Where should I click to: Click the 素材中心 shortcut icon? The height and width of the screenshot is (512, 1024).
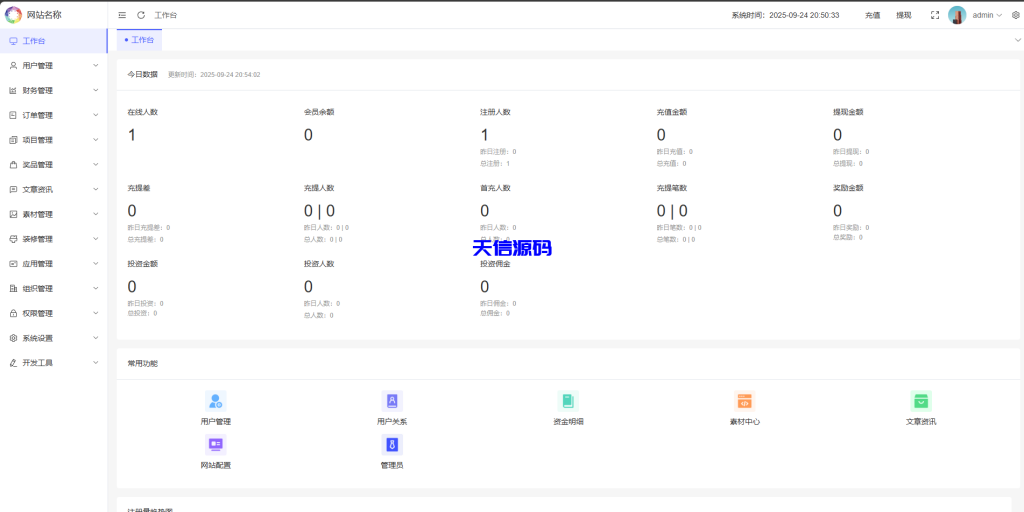[x=744, y=401]
